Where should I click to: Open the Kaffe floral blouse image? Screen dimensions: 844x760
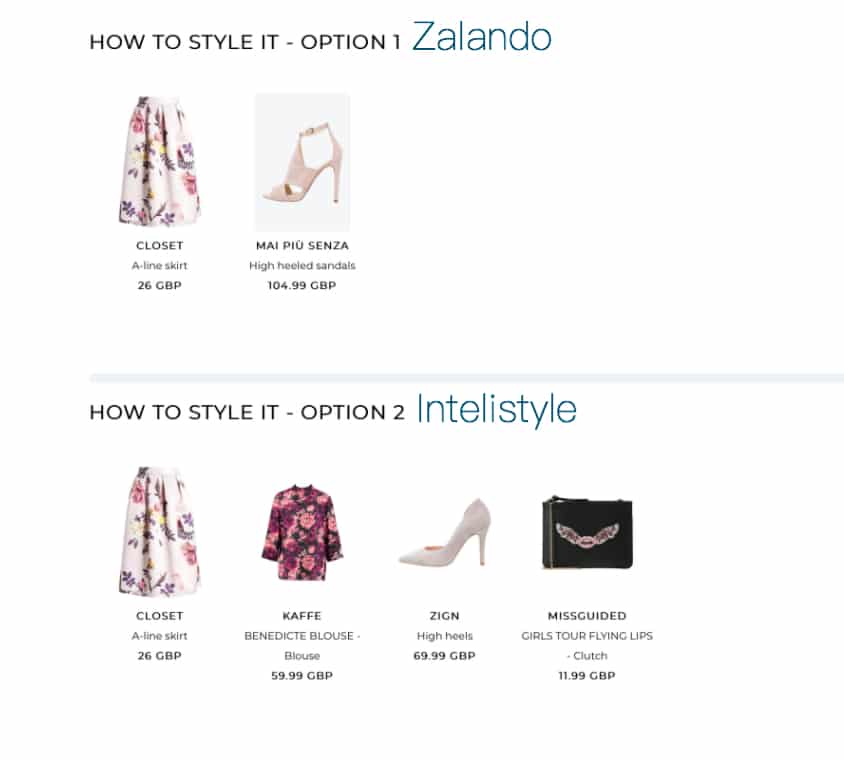pos(302,533)
